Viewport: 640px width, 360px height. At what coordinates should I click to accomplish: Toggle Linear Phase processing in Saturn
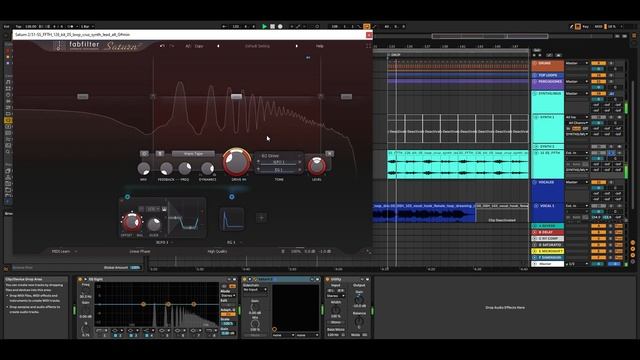pyautogui.click(x=140, y=251)
